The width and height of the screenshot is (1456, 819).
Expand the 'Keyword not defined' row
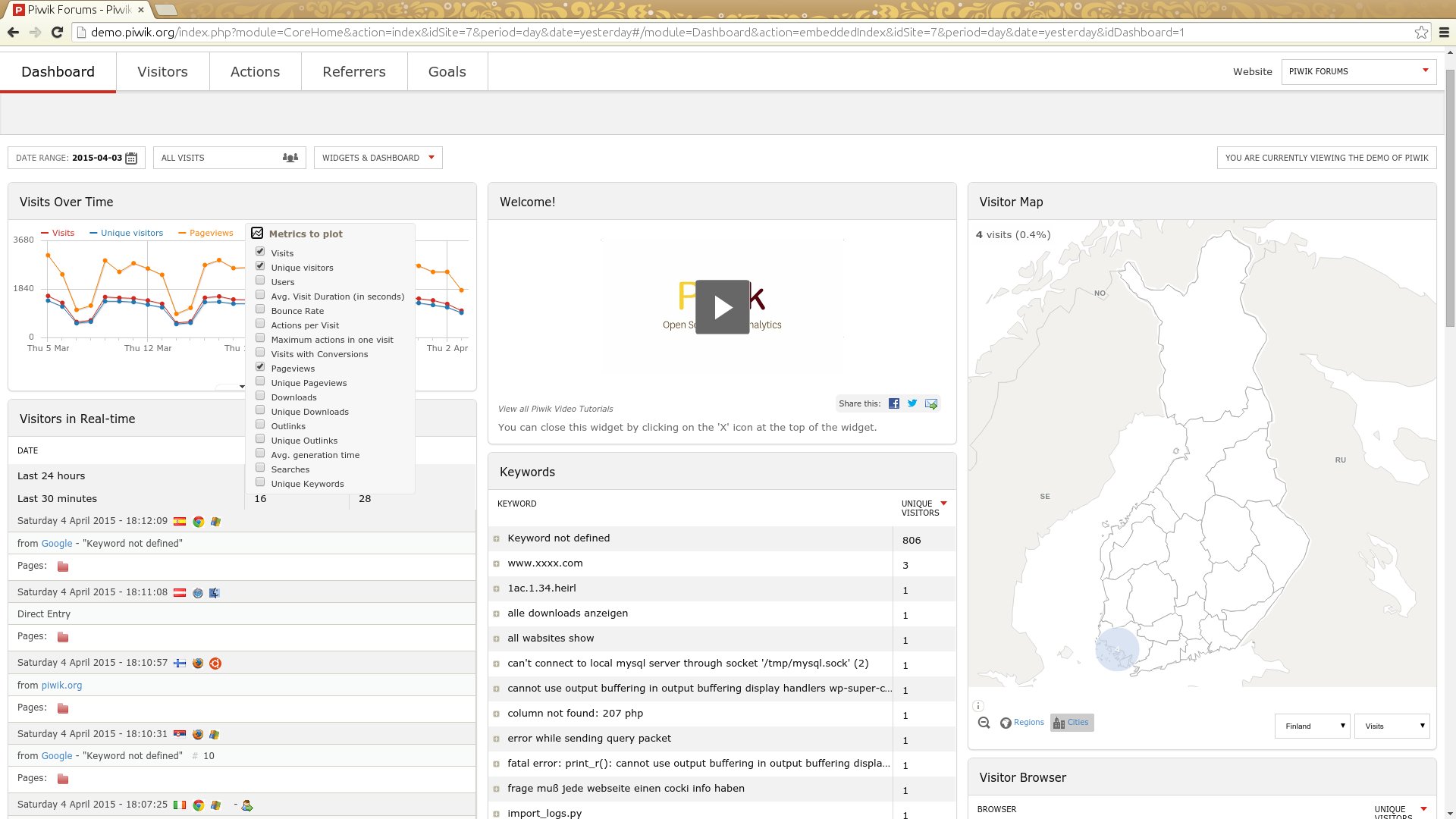(x=496, y=539)
